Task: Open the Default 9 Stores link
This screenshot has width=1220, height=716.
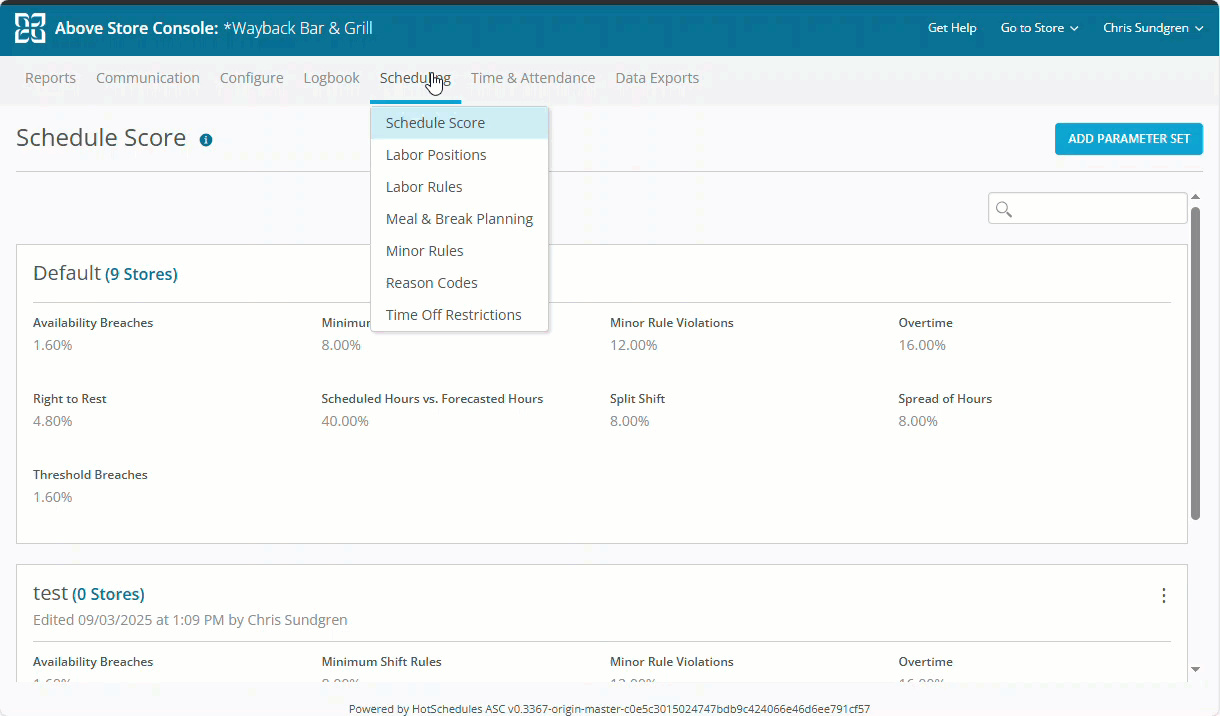Action: (x=141, y=274)
